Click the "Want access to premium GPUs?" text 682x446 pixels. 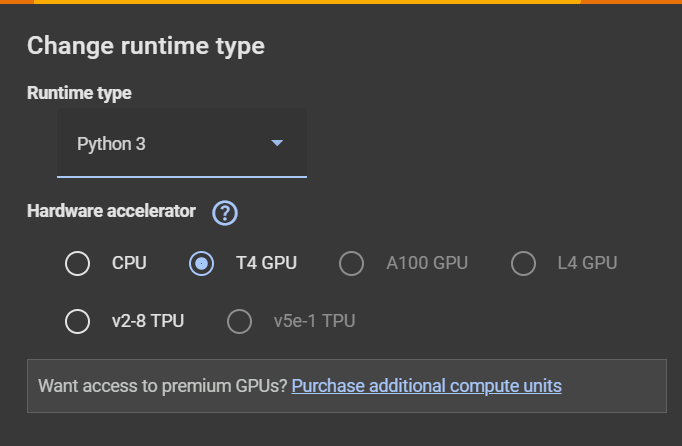coord(162,385)
